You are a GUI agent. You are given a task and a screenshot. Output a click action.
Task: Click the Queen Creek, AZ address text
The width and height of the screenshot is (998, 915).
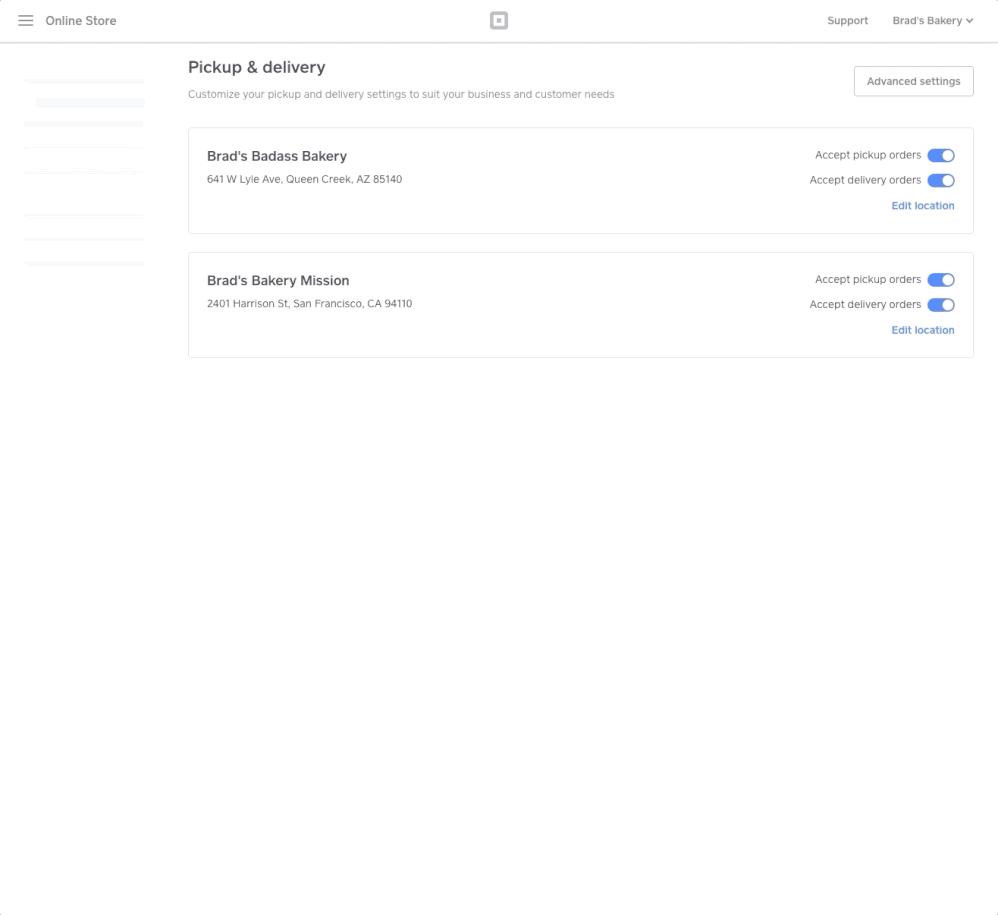[x=304, y=180]
